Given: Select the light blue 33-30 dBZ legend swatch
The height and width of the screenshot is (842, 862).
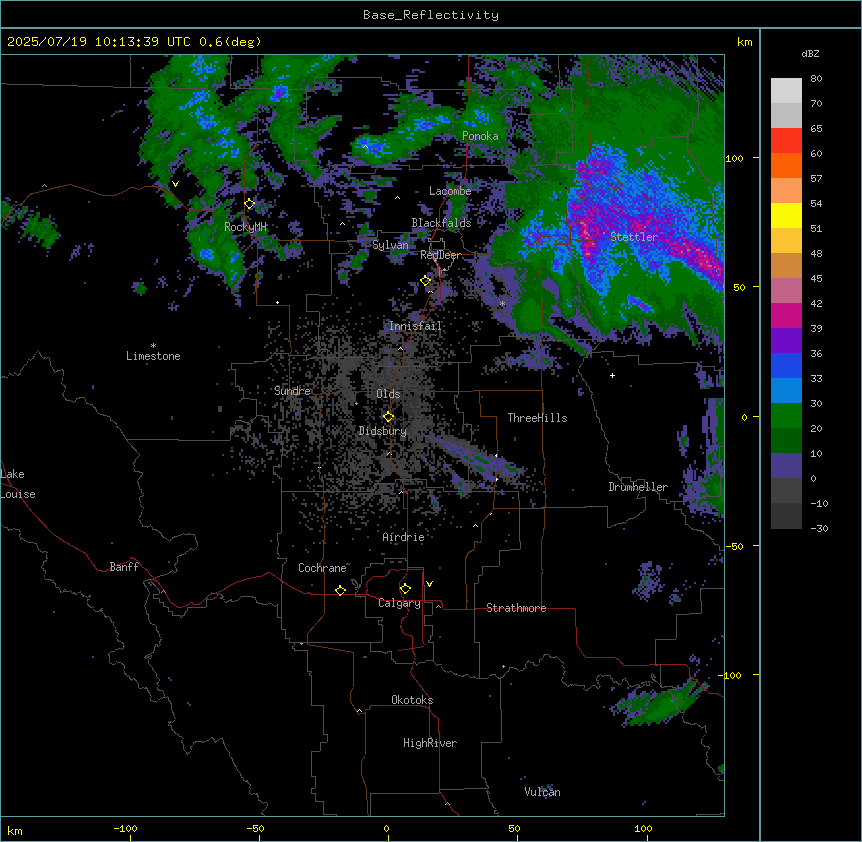Looking at the screenshot, I should pos(786,391).
